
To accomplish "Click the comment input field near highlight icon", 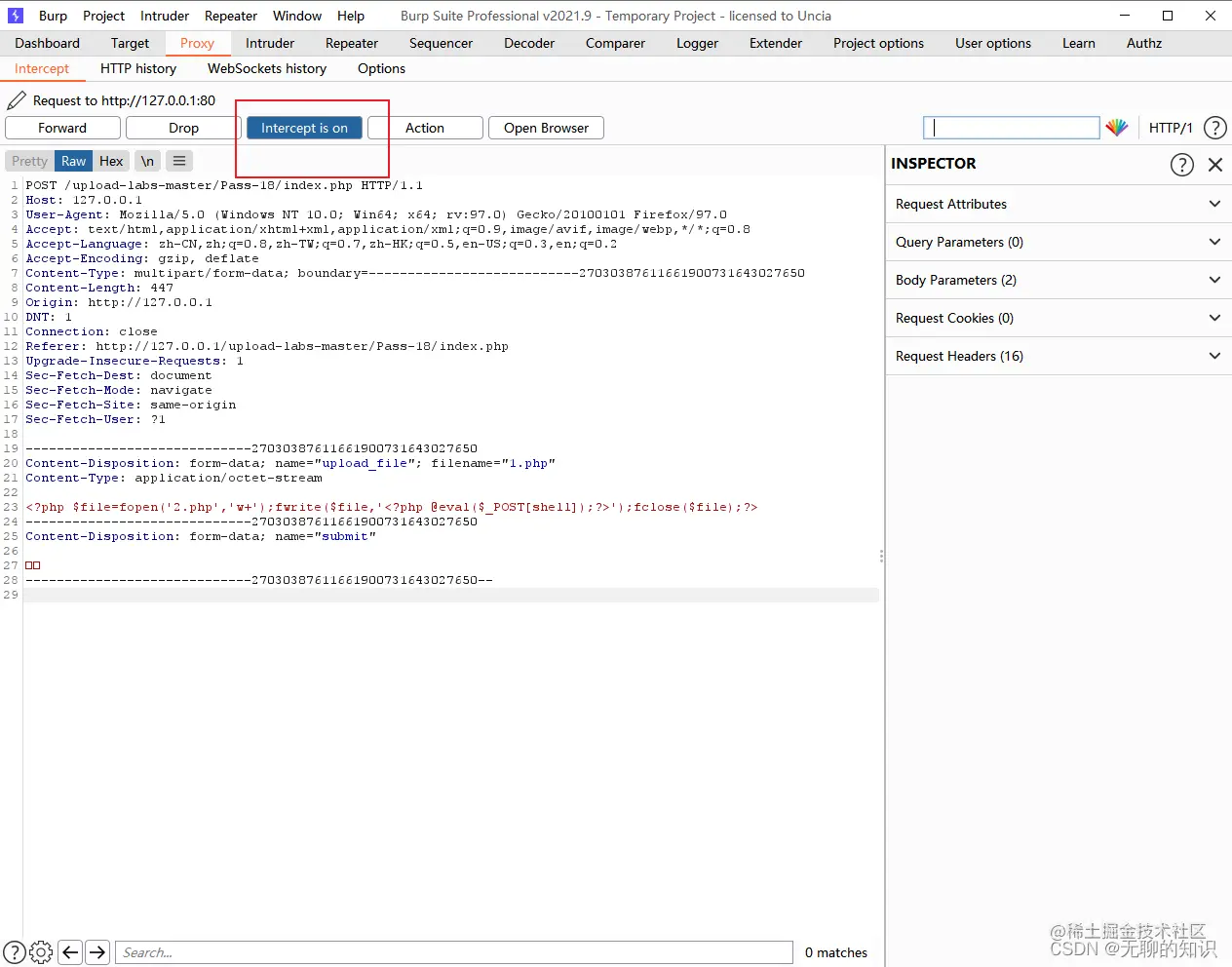I will (1012, 128).
